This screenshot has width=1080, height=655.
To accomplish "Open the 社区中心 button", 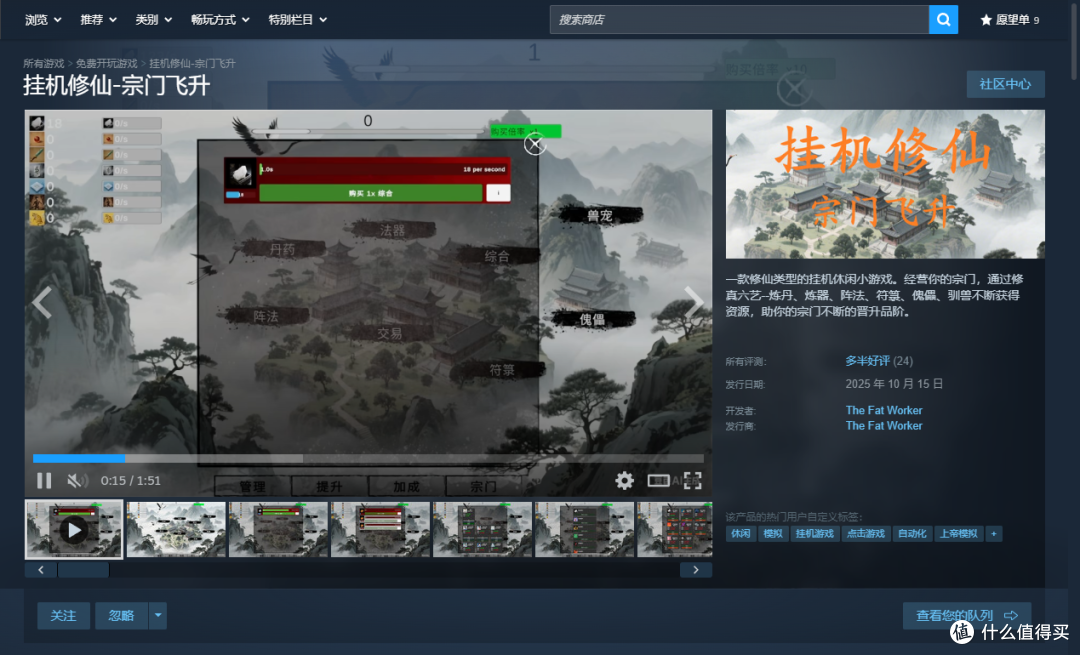I will [x=1005, y=84].
